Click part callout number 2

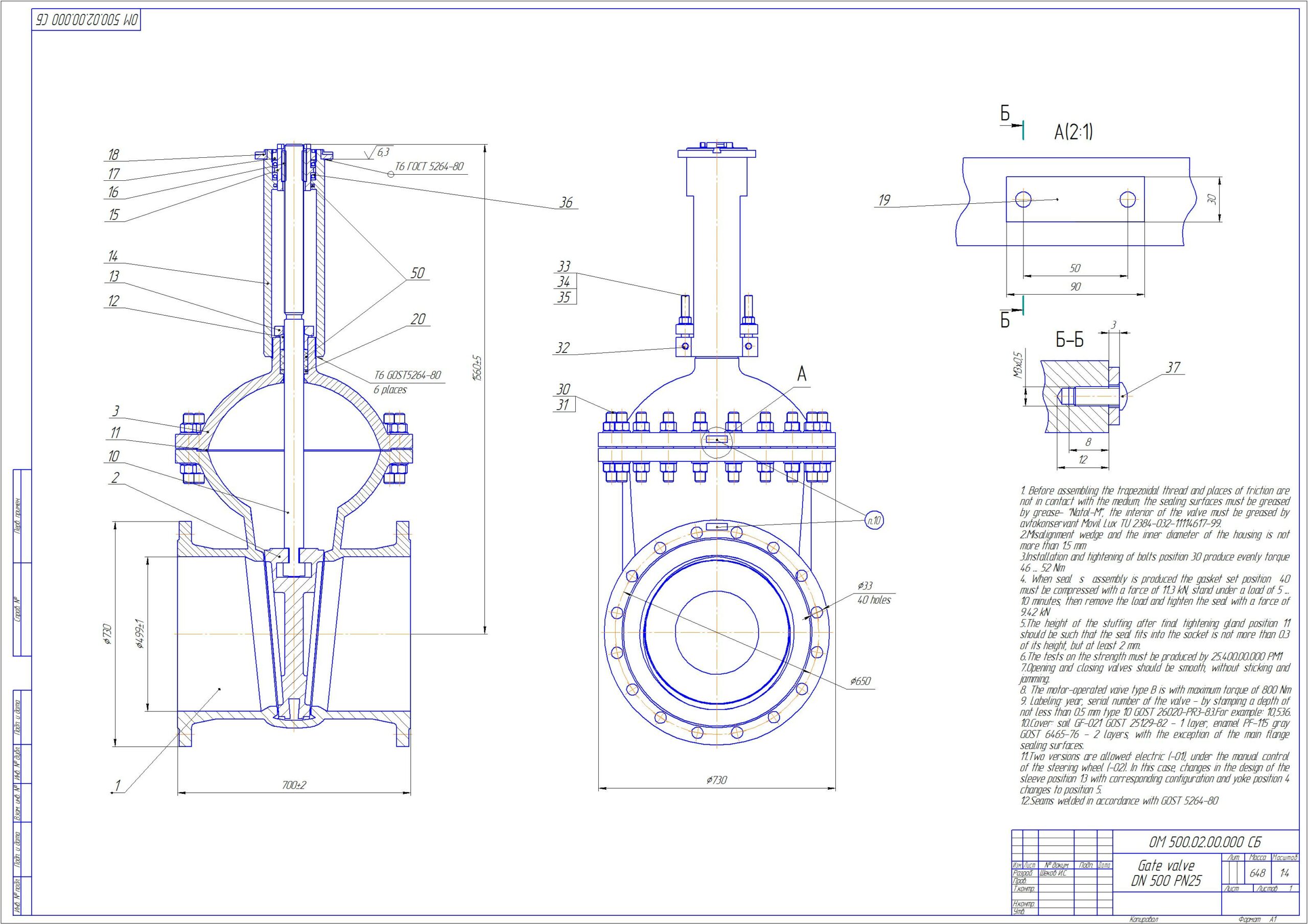115,478
